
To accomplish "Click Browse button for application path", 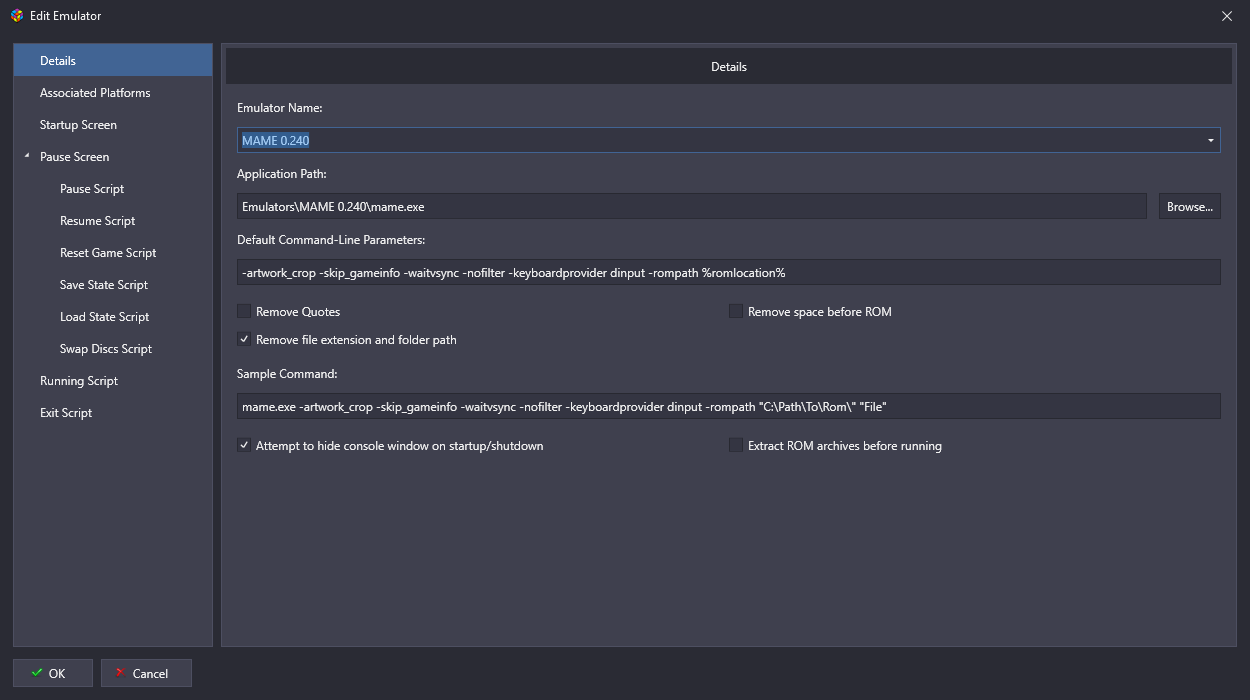I will 1190,206.
